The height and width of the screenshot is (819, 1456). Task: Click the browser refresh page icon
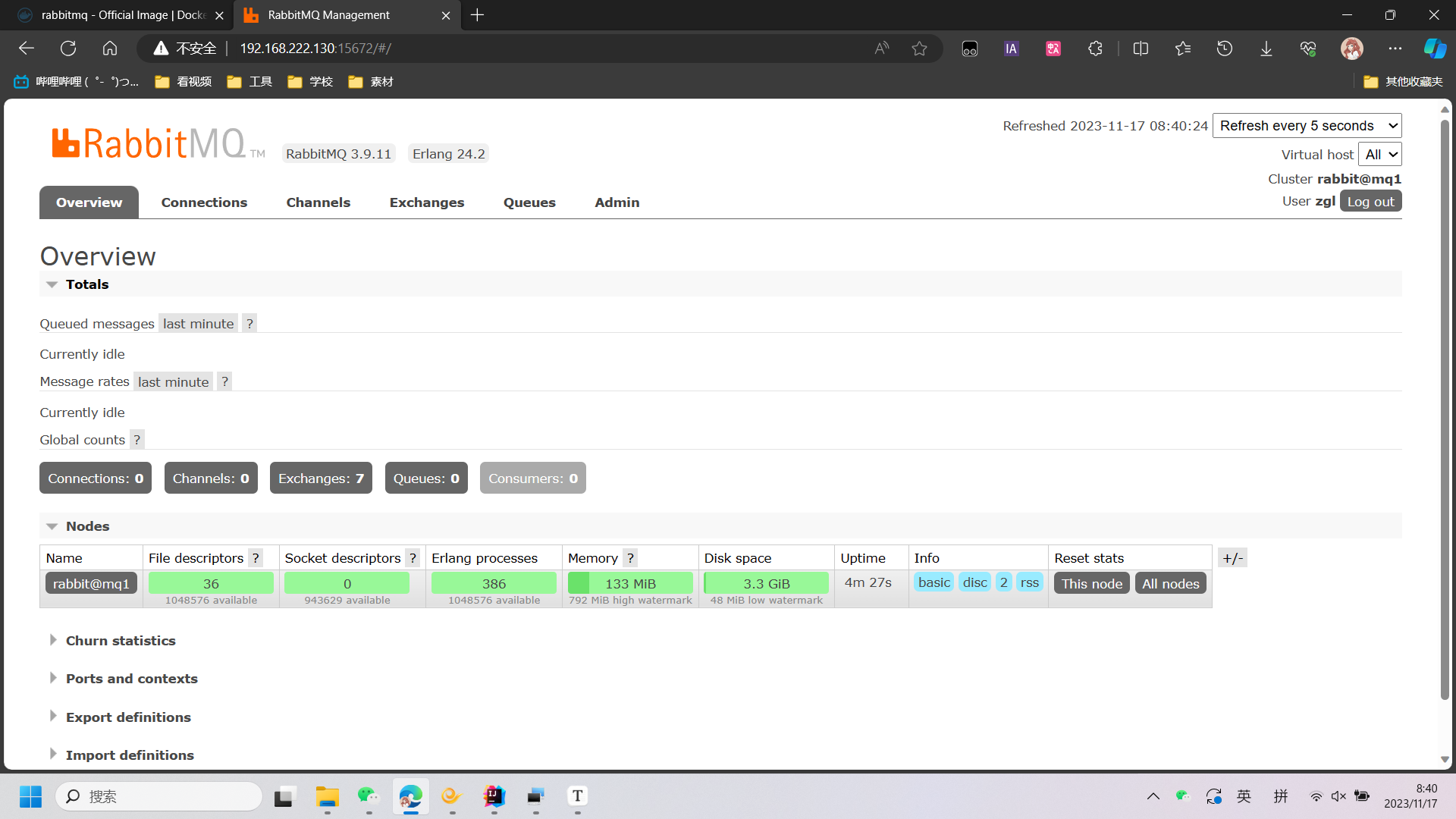coord(68,49)
